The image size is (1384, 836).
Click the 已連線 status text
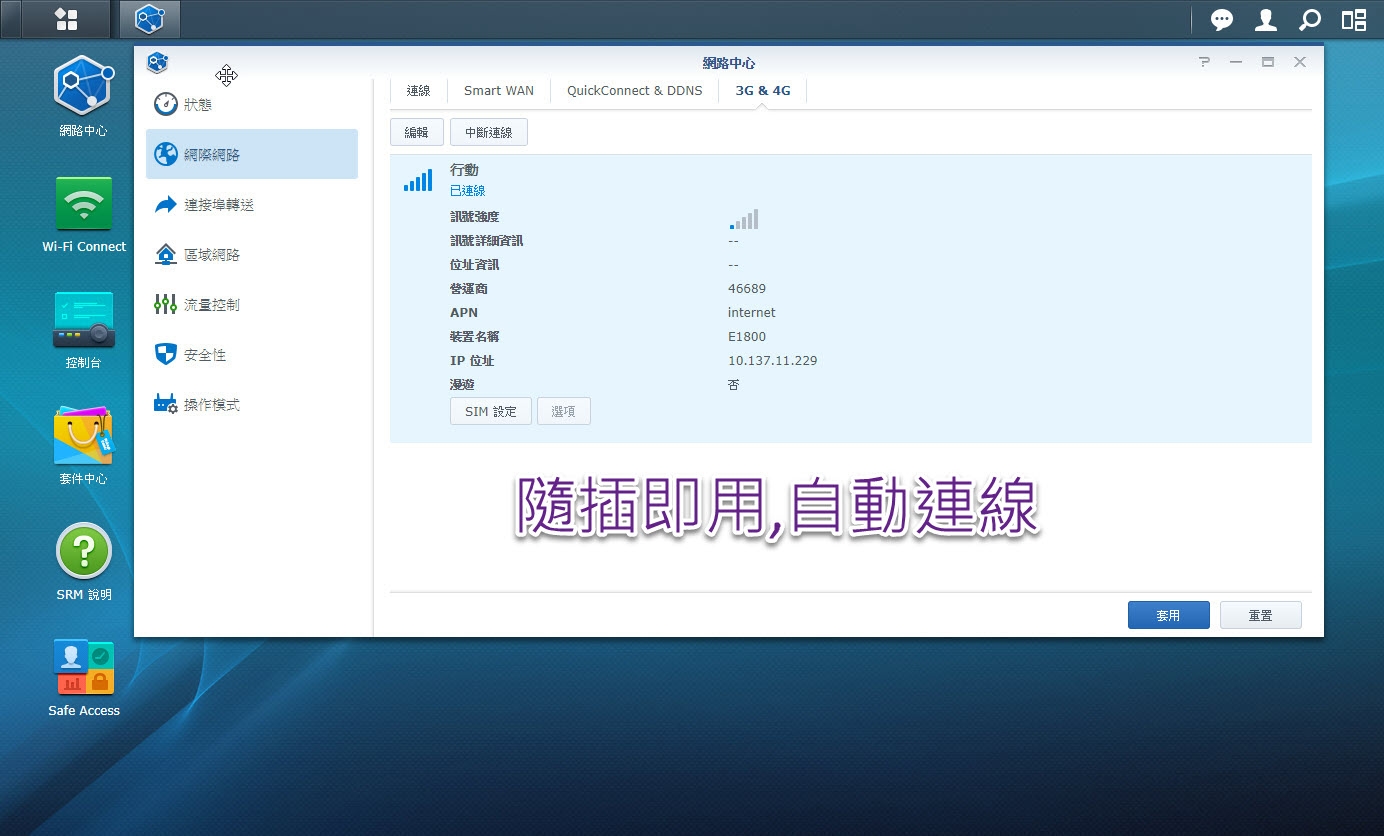pos(467,190)
